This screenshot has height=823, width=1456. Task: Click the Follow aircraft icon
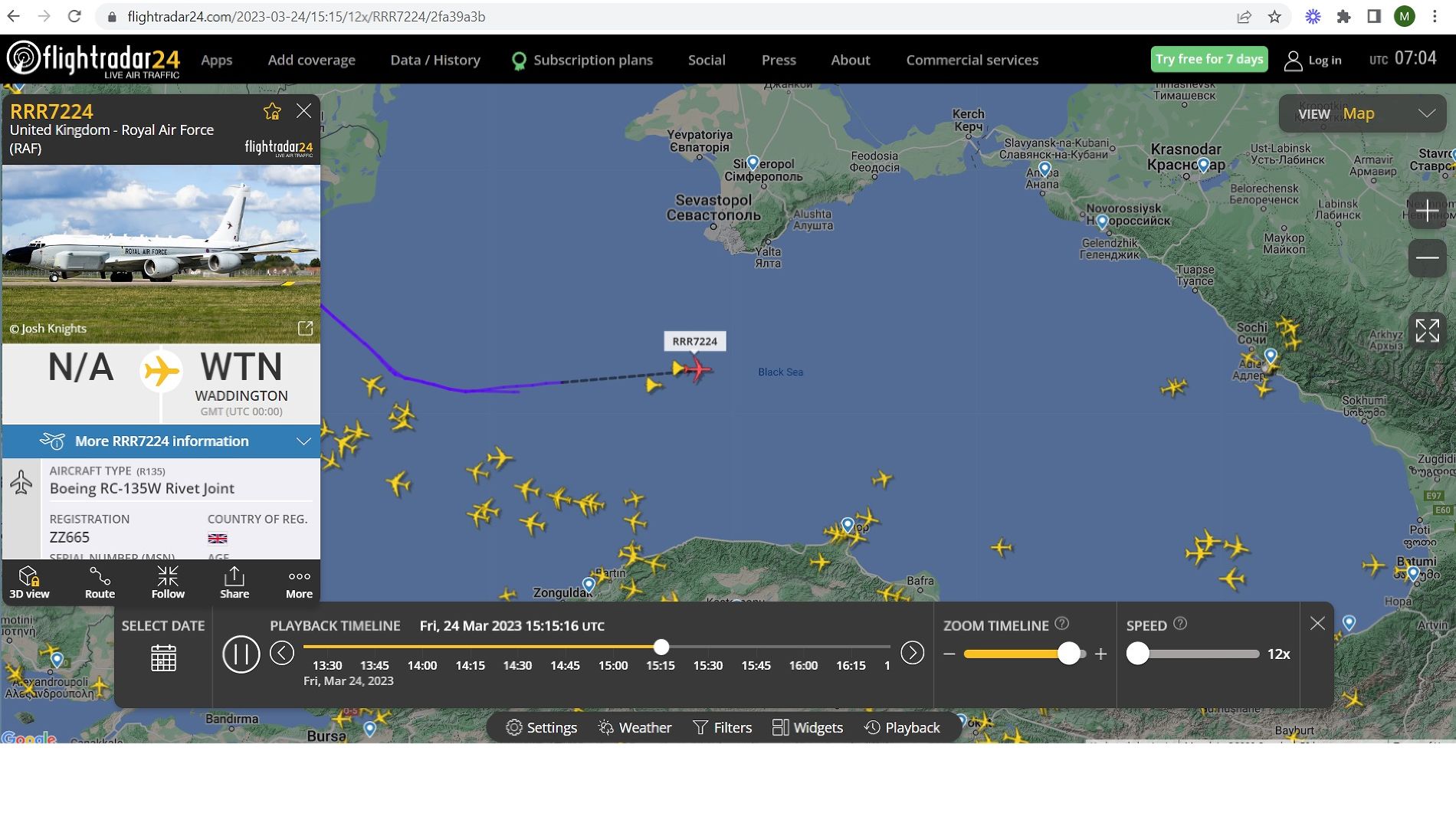coord(168,582)
